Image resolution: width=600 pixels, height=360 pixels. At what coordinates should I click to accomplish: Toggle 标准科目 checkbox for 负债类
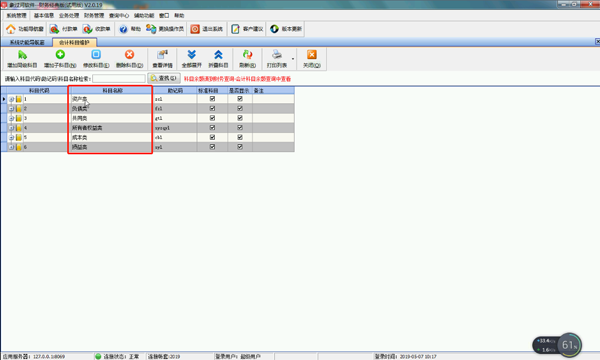point(212,108)
